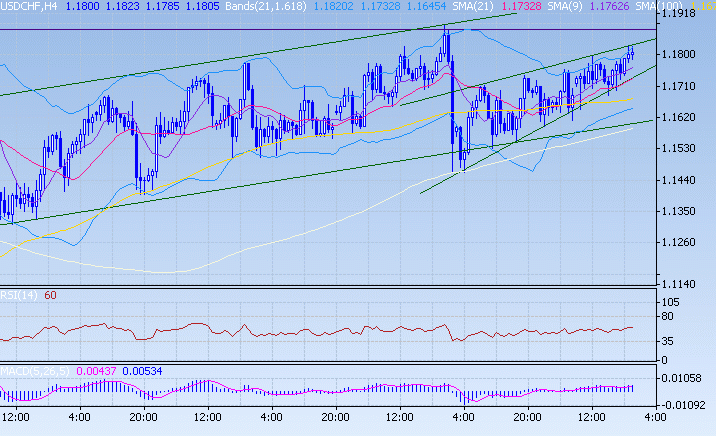716x436 pixels.
Task: Click the USDCHF,H4 symbol label
Action: 30,6
